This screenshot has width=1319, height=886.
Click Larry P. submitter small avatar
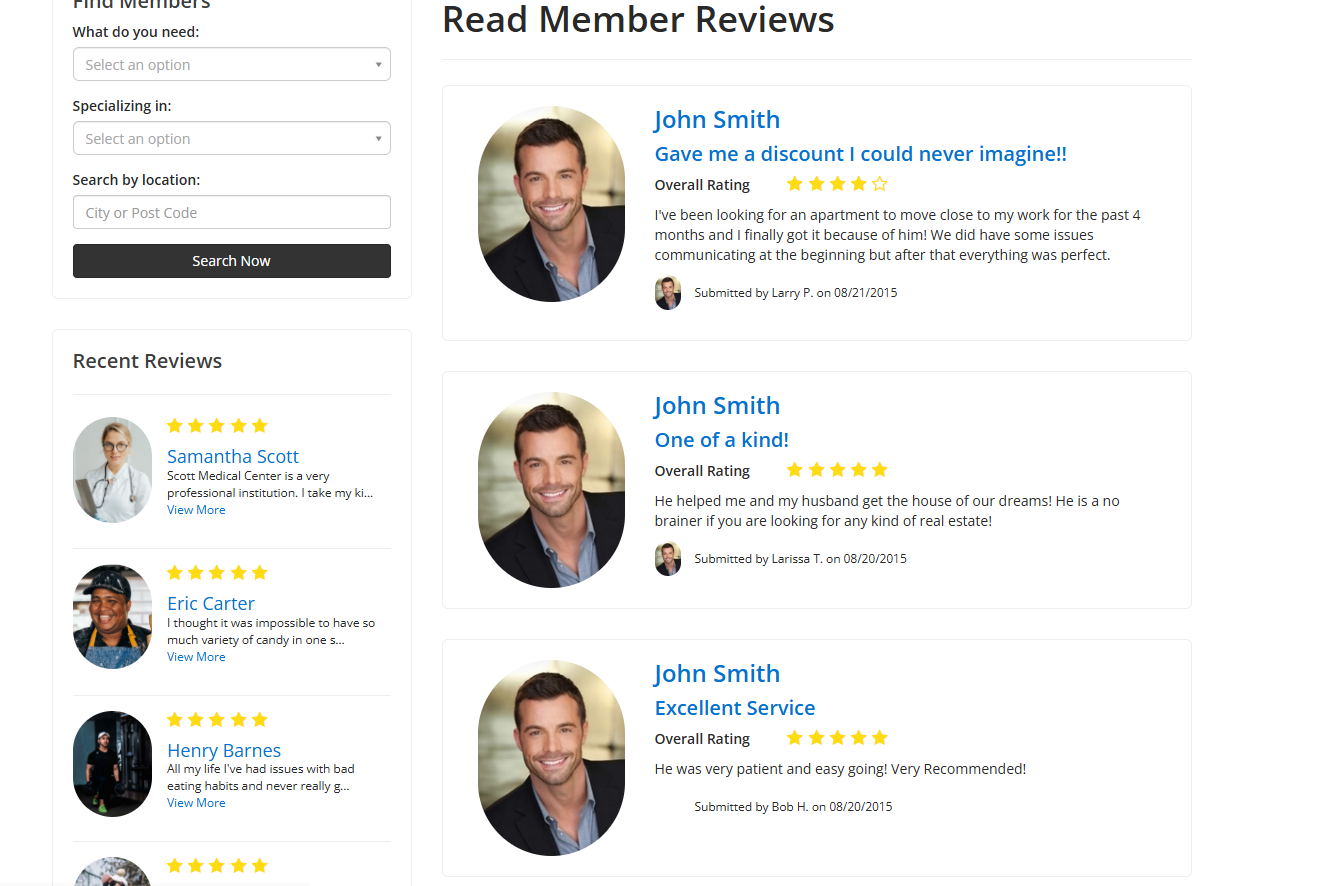pos(668,293)
